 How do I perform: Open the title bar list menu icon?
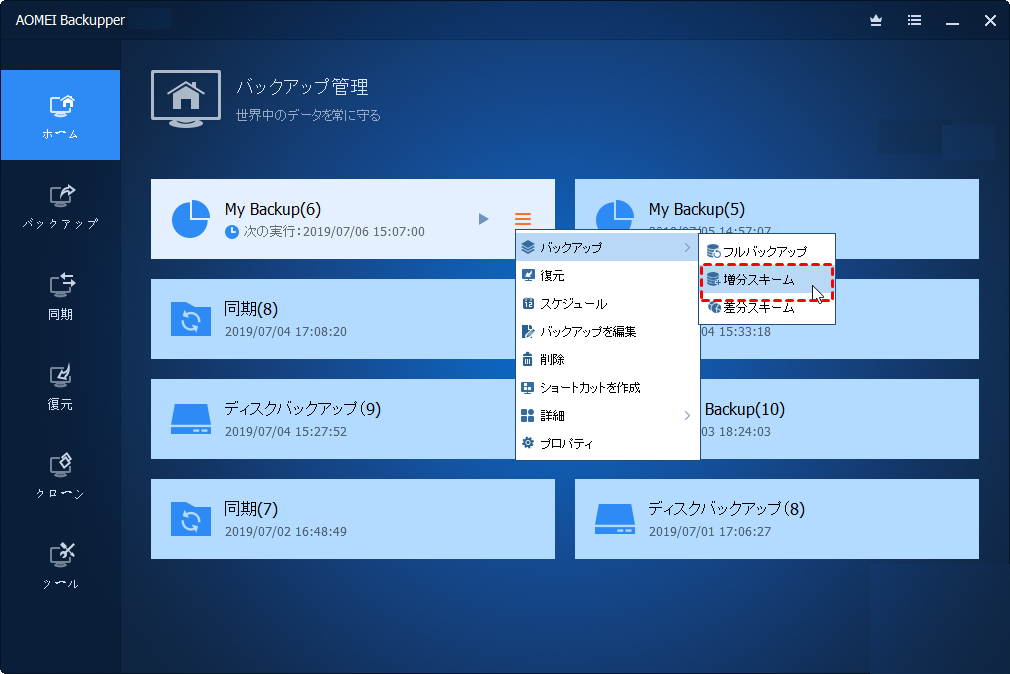(914, 21)
